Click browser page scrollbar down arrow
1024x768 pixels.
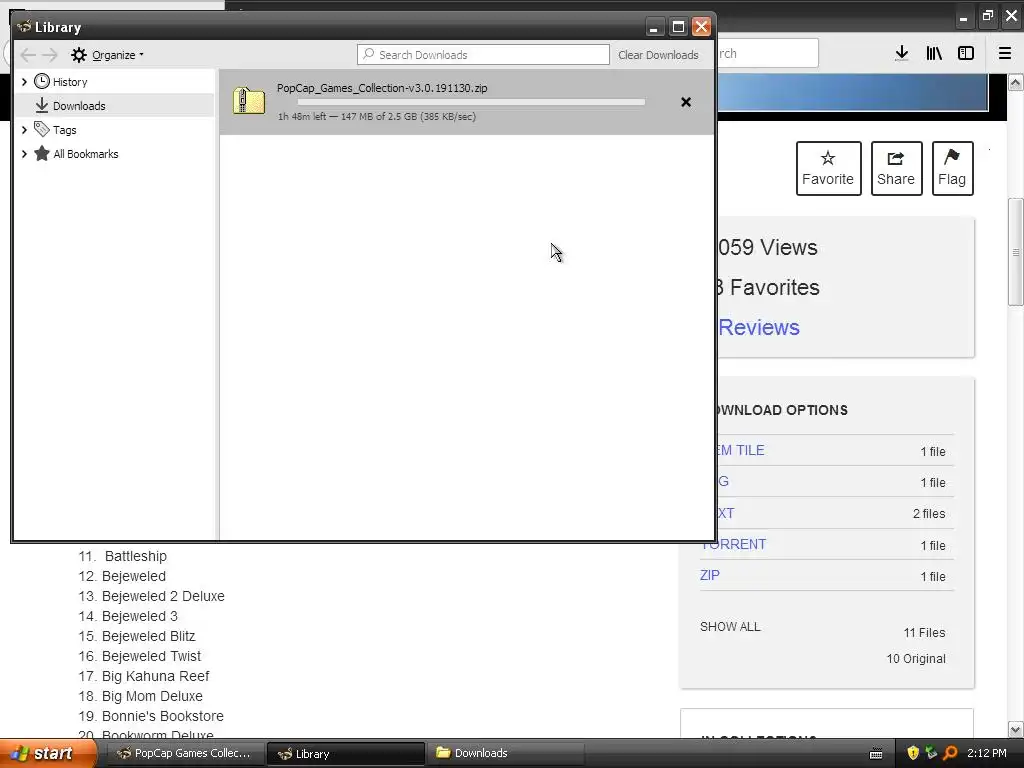coord(1016,729)
